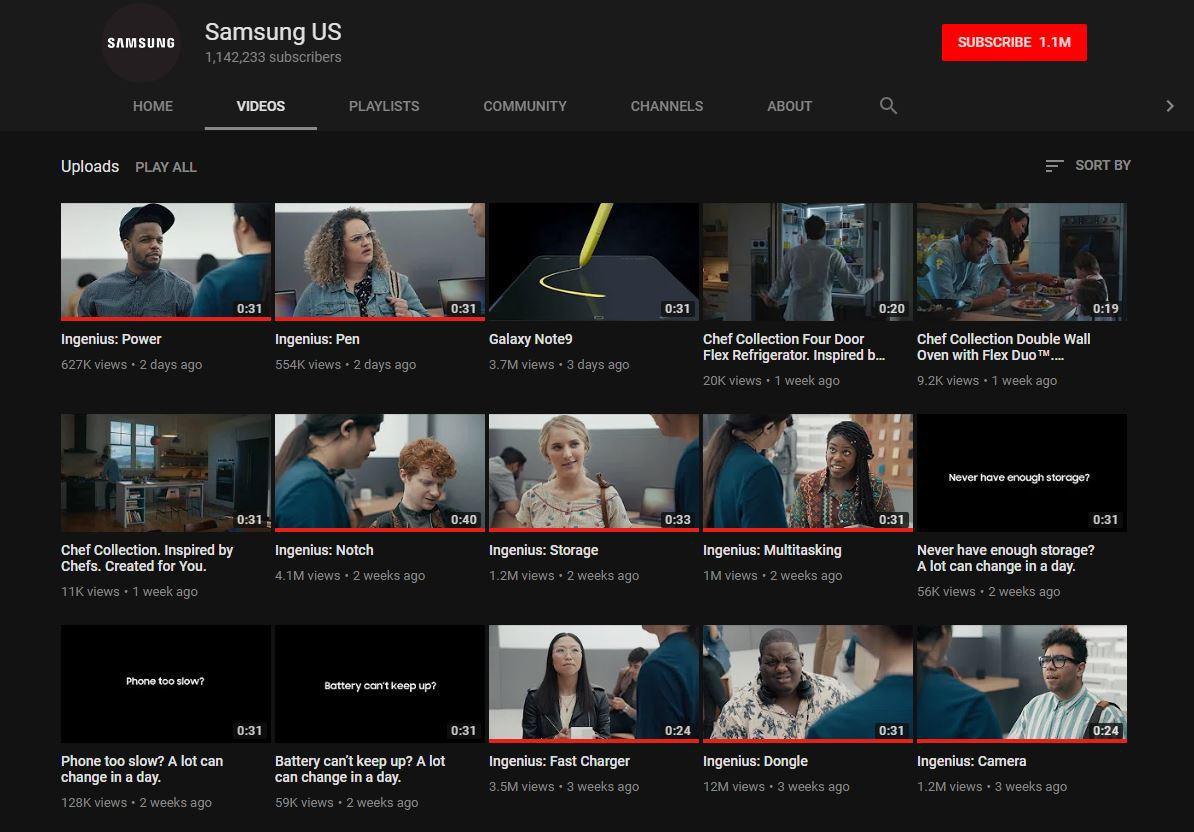
Task: Open the Ingenius: Storage video thumbnail
Action: [x=594, y=473]
